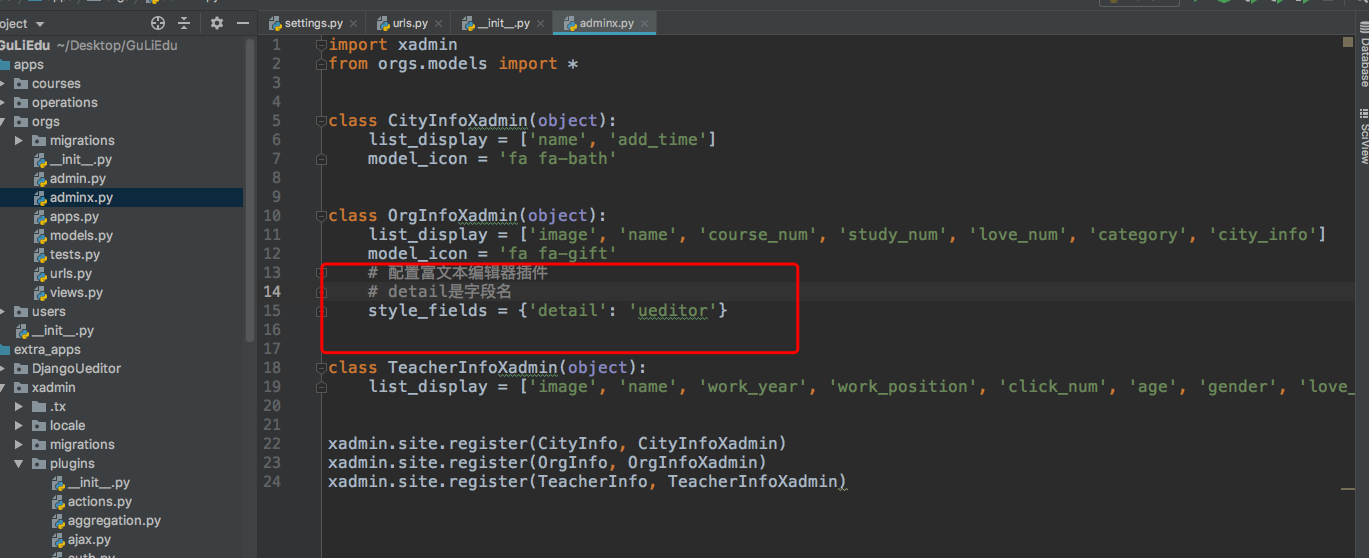This screenshot has height=558, width=1369.
Task: Click line number 24 in gutter
Action: pos(273,481)
